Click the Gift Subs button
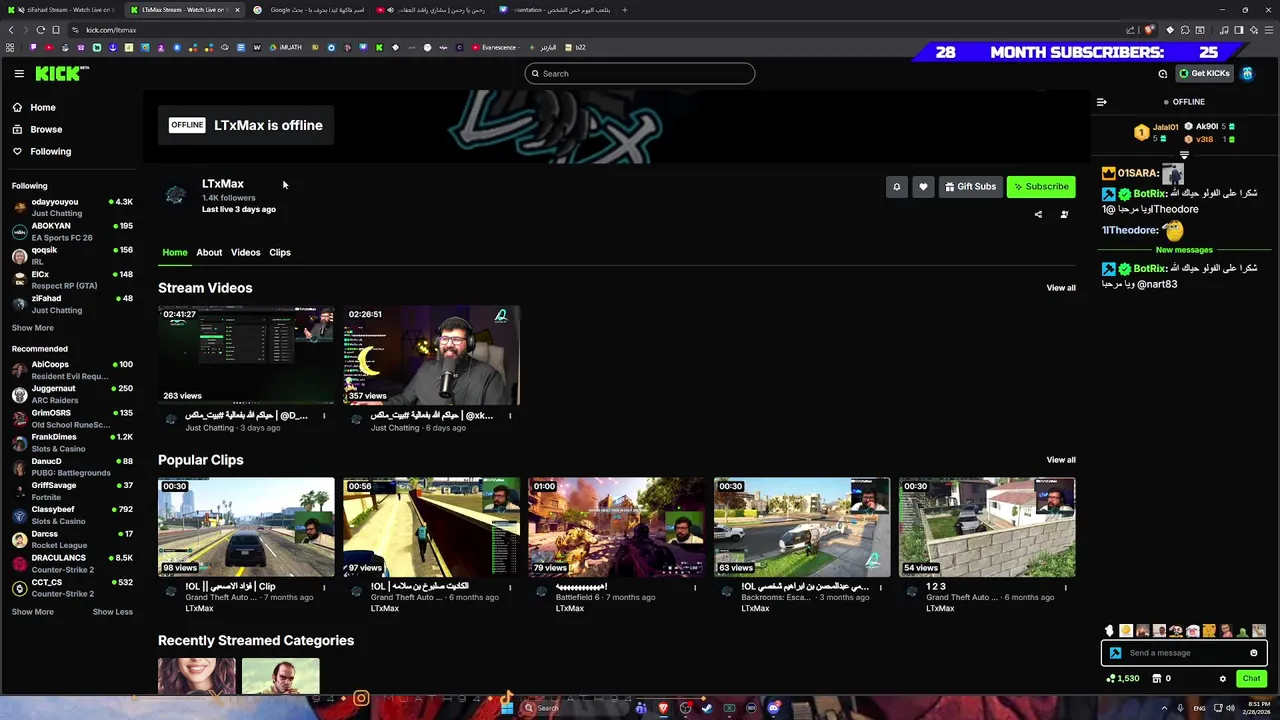The width and height of the screenshot is (1280, 720). click(x=970, y=186)
